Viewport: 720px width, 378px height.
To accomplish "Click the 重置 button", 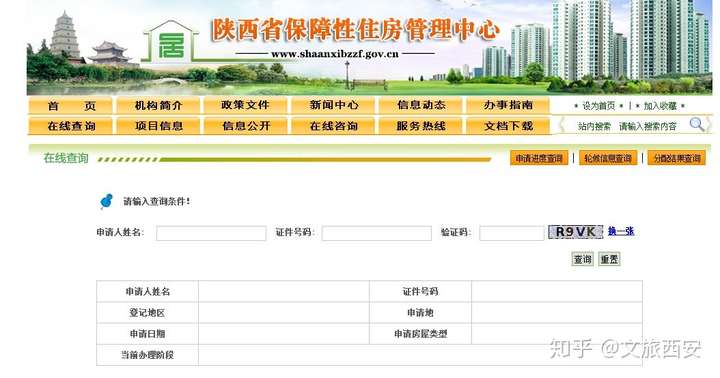I will tap(609, 260).
